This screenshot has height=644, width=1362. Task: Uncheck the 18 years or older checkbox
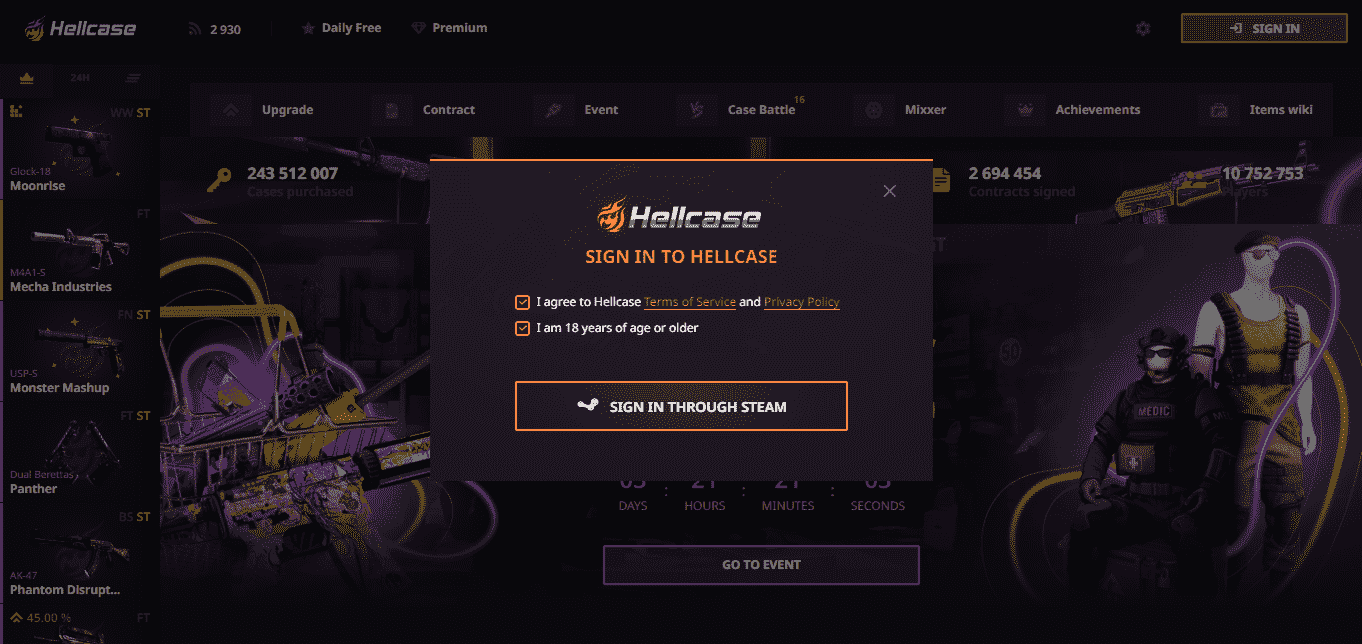pyautogui.click(x=522, y=328)
